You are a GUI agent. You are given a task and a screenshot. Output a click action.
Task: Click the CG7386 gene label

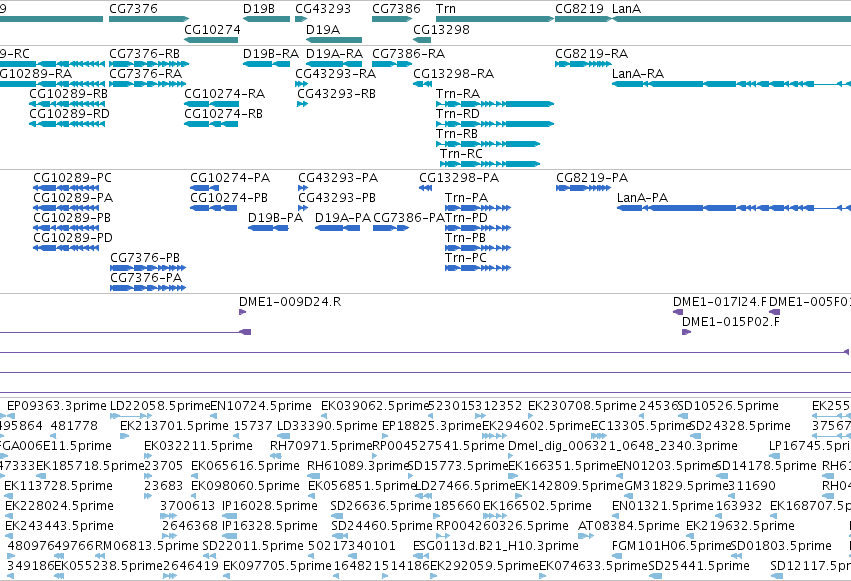click(x=396, y=9)
